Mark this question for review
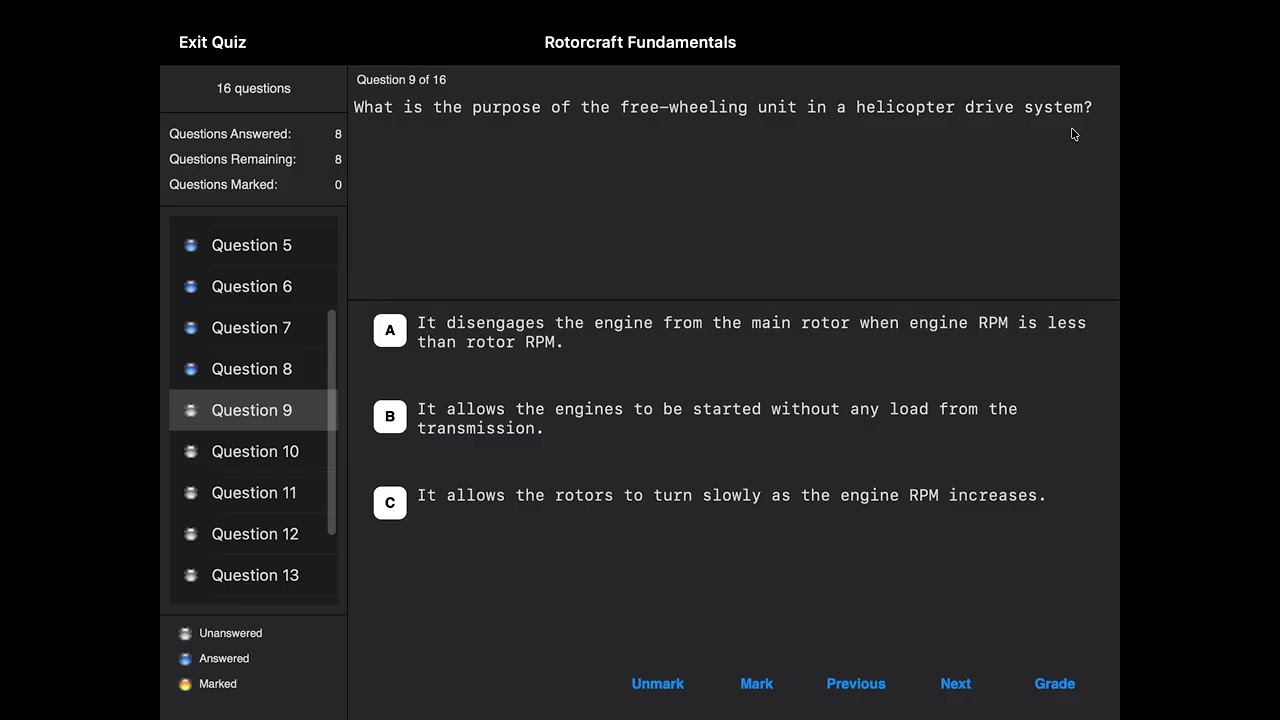1280x720 pixels. [x=756, y=684]
